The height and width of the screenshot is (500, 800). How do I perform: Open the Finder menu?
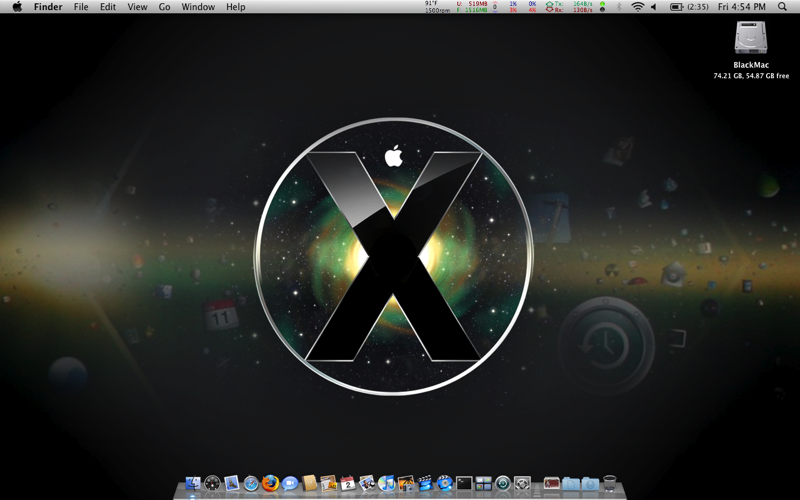pyautogui.click(x=48, y=7)
